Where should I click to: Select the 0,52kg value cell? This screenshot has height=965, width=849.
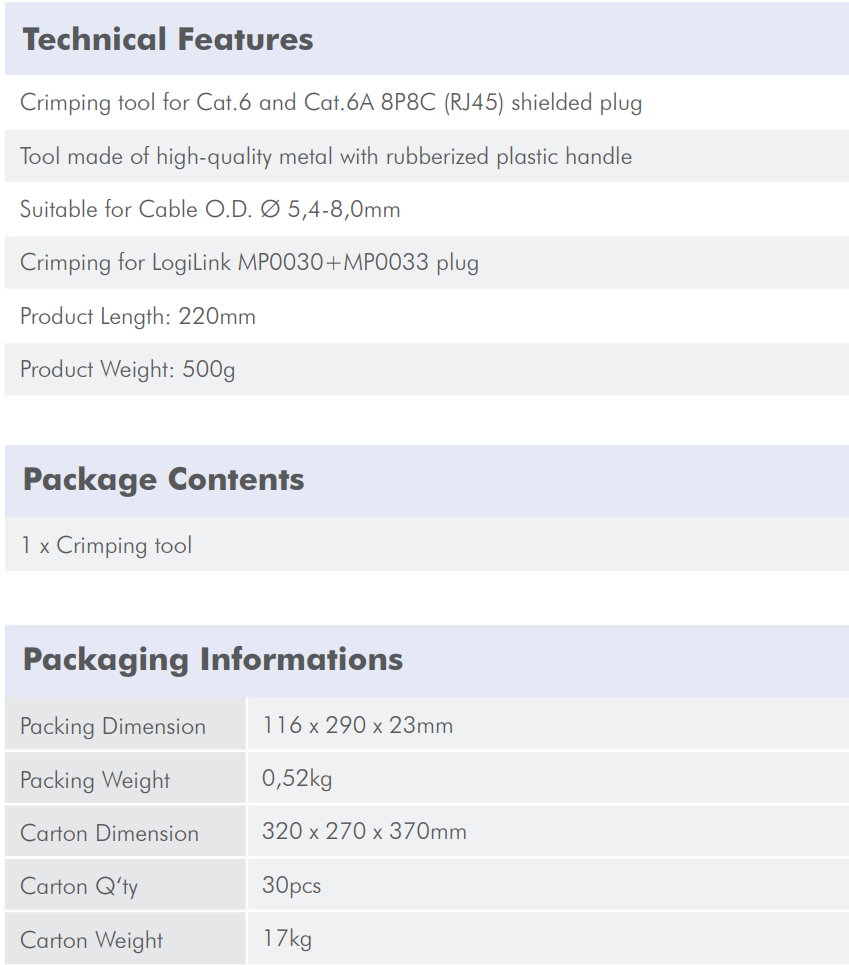(548, 778)
